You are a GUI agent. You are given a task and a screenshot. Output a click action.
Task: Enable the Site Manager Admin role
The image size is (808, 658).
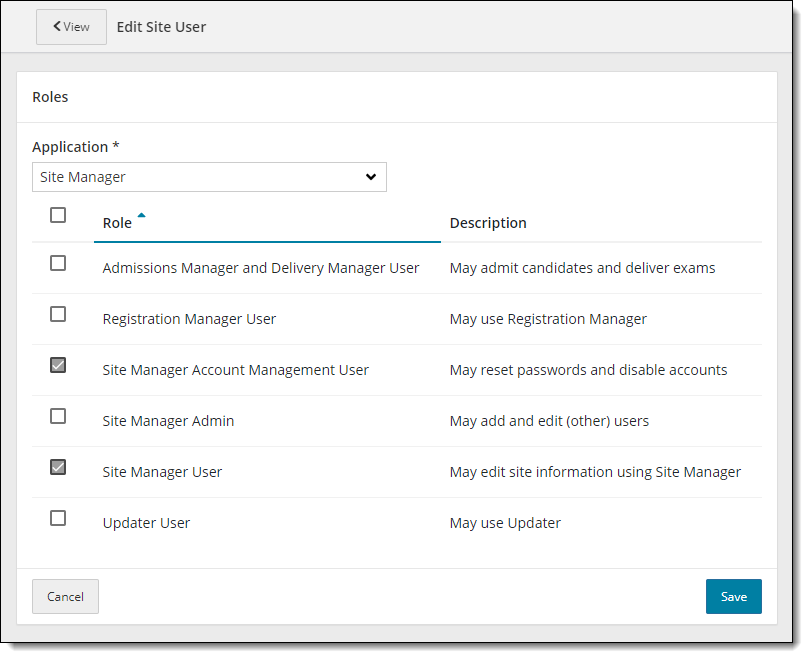click(x=57, y=420)
